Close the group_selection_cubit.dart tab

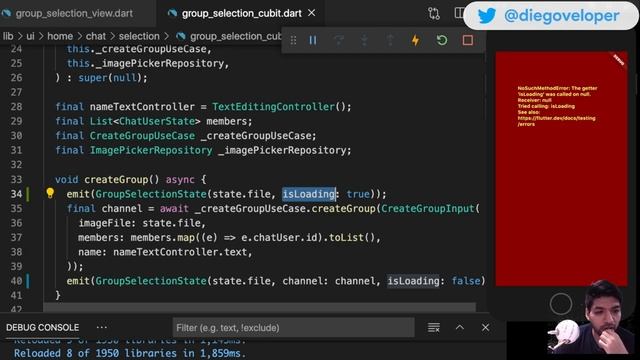pos(311,13)
